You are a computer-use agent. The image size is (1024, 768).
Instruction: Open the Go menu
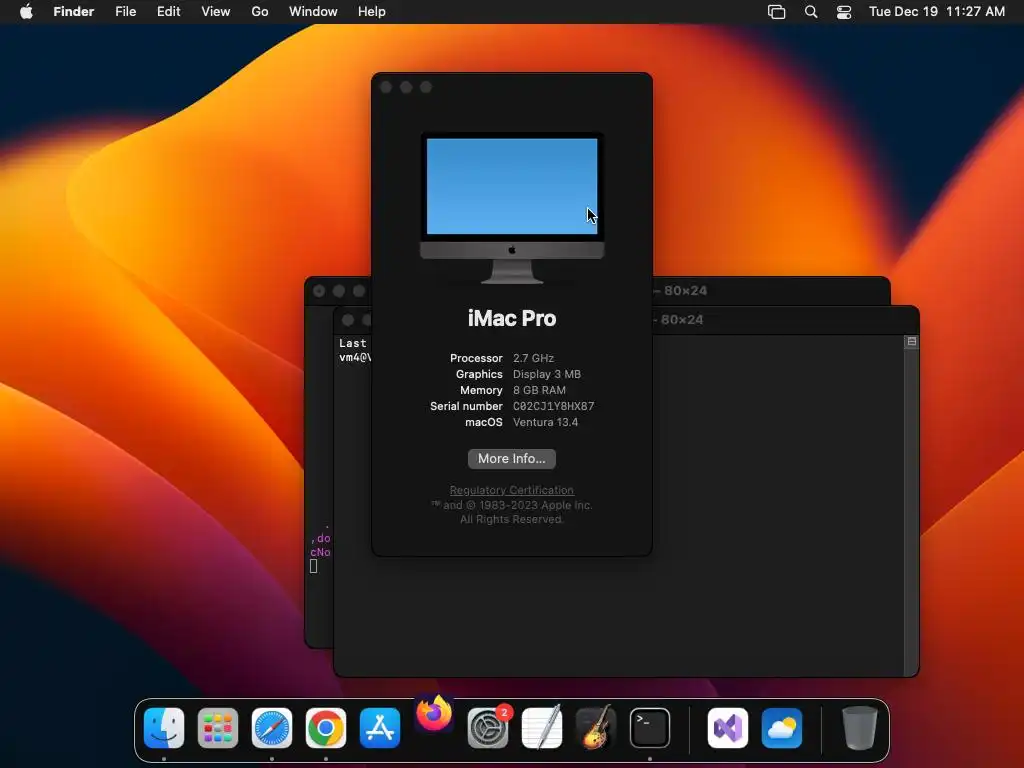click(x=260, y=12)
